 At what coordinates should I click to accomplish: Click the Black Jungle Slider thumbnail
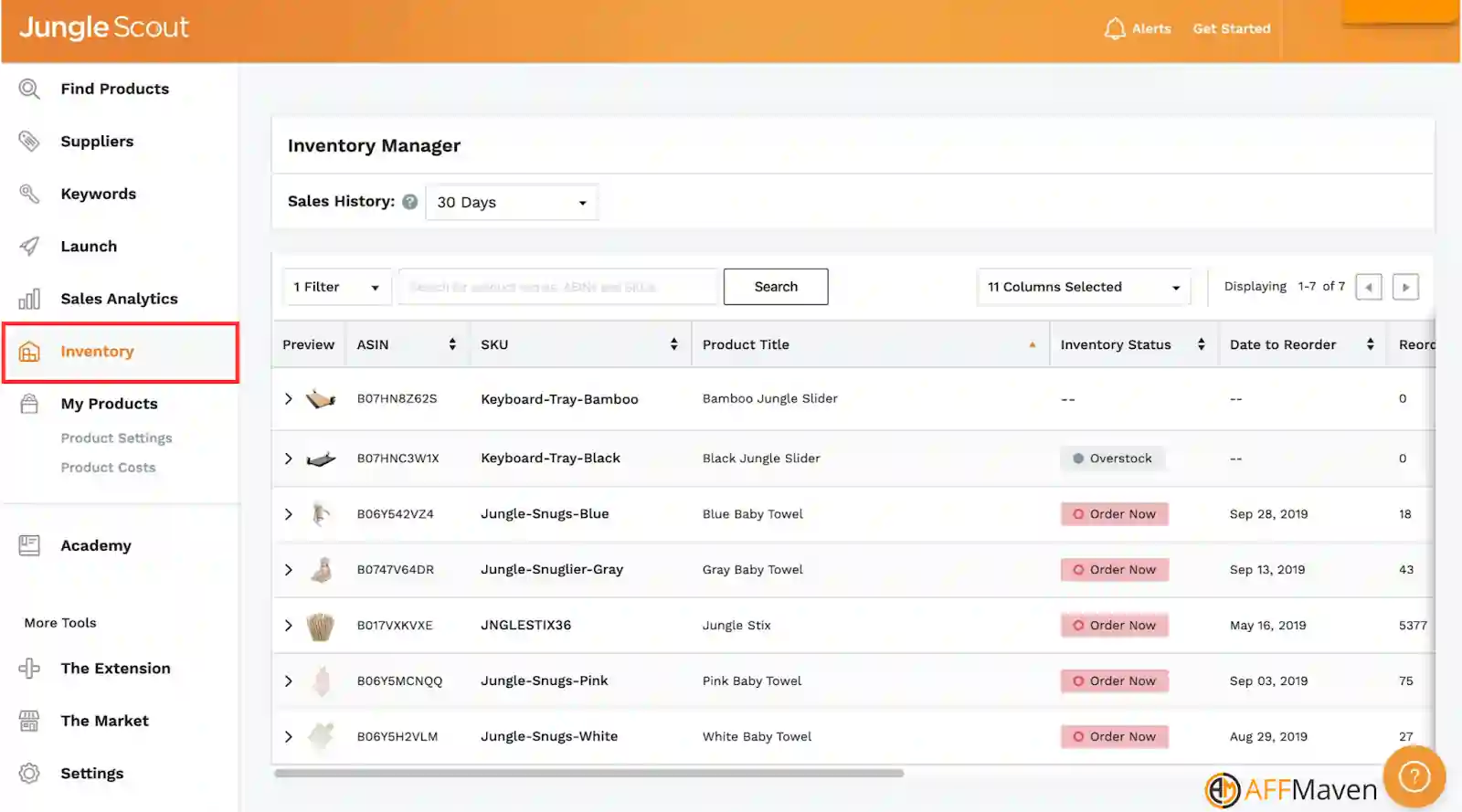pyautogui.click(x=321, y=459)
